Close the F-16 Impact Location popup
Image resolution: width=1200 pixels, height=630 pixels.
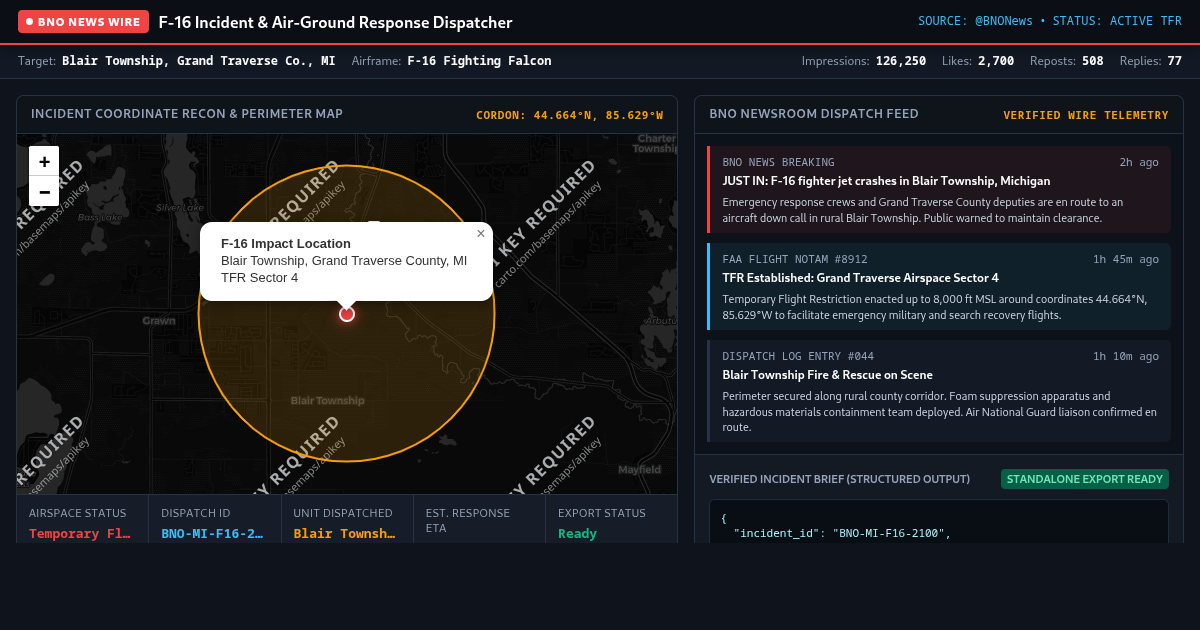point(480,234)
